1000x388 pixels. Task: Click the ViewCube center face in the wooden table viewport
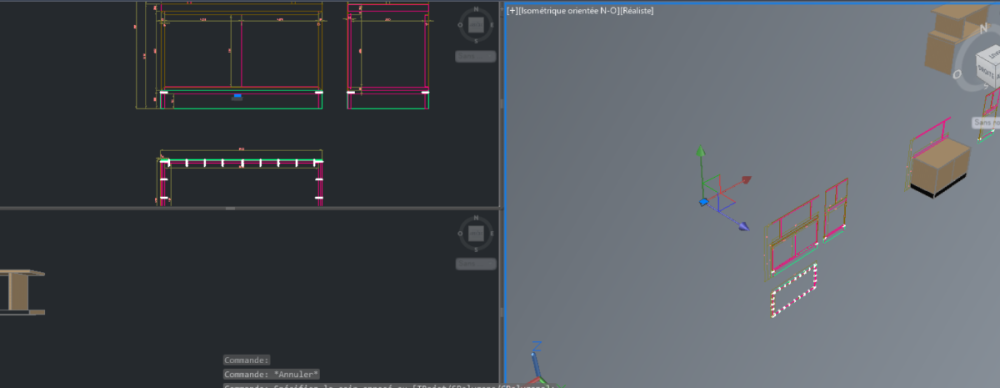click(476, 234)
